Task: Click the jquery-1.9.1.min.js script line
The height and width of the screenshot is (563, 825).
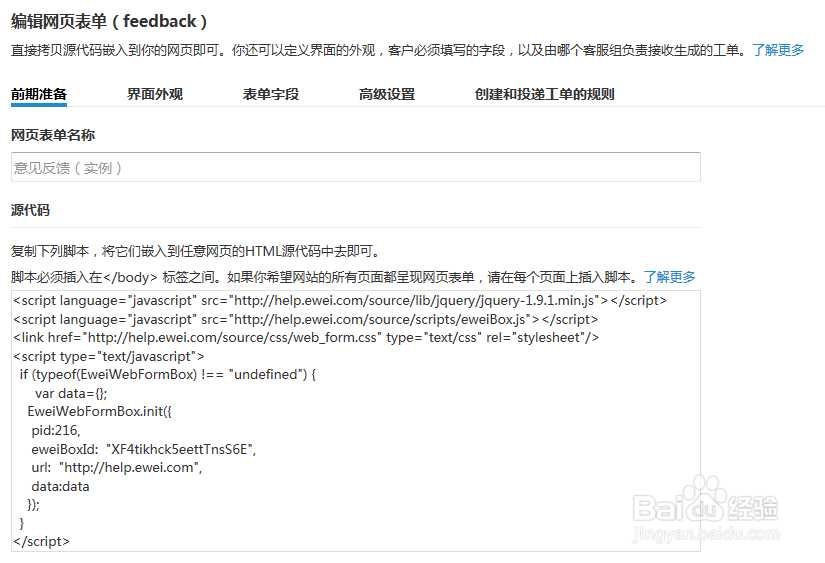Action: (340, 300)
